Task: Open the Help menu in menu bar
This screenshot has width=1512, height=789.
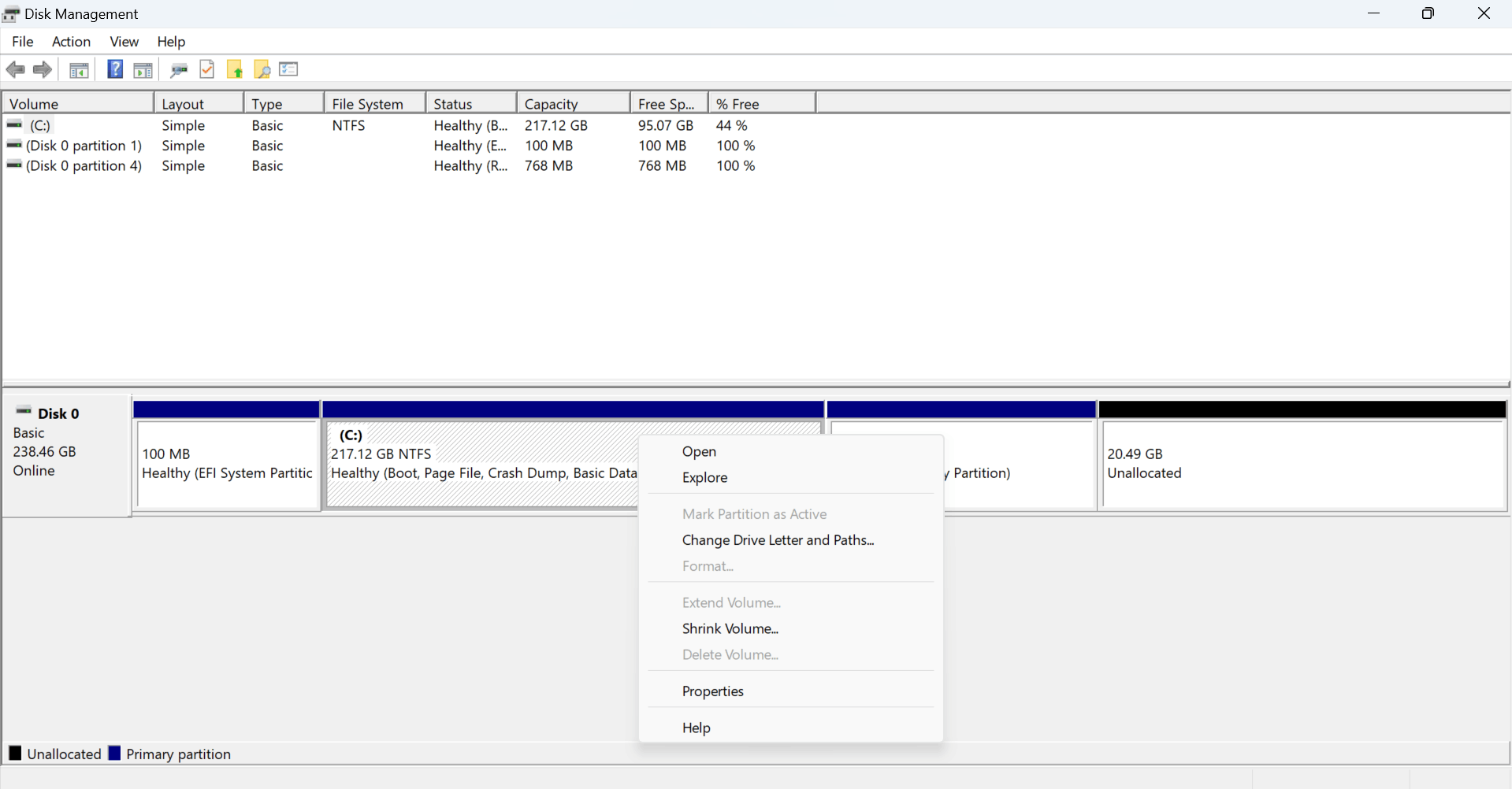Action: click(171, 42)
